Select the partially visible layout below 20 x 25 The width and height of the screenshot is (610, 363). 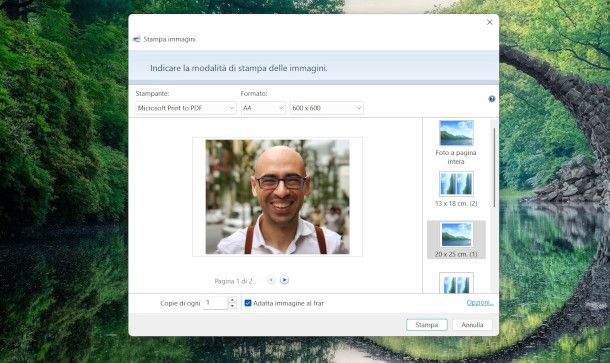pyautogui.click(x=456, y=283)
